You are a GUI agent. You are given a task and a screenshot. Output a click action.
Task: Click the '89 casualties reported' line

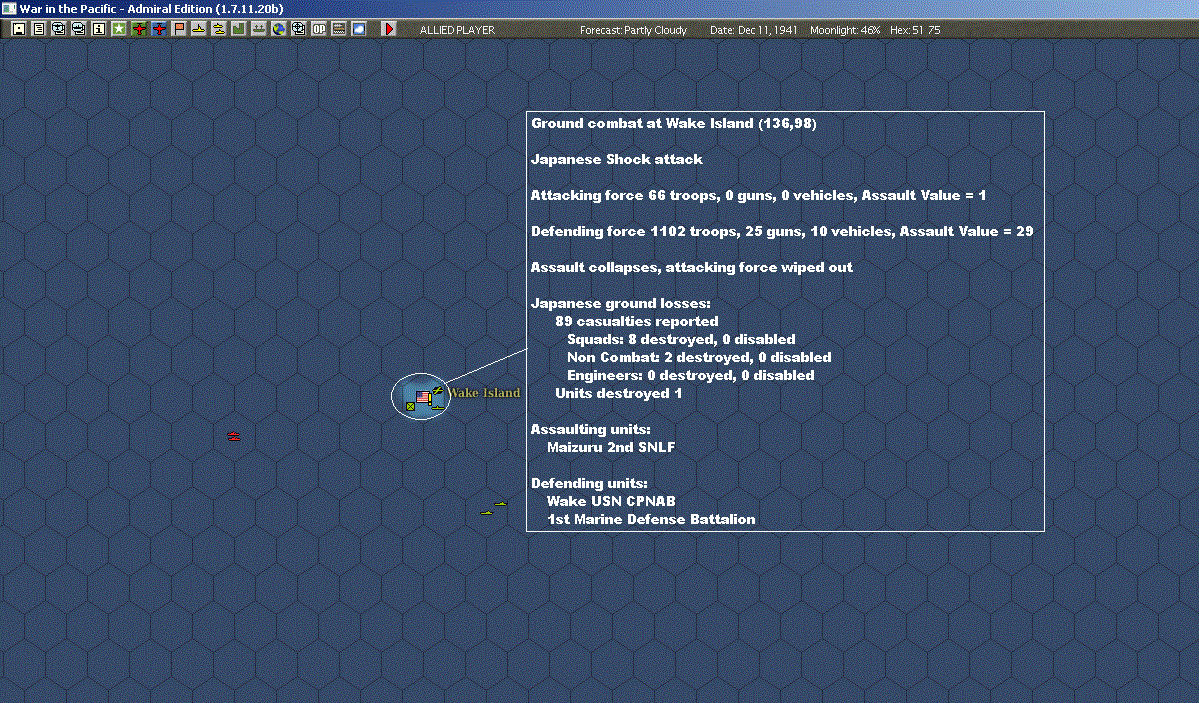637,321
